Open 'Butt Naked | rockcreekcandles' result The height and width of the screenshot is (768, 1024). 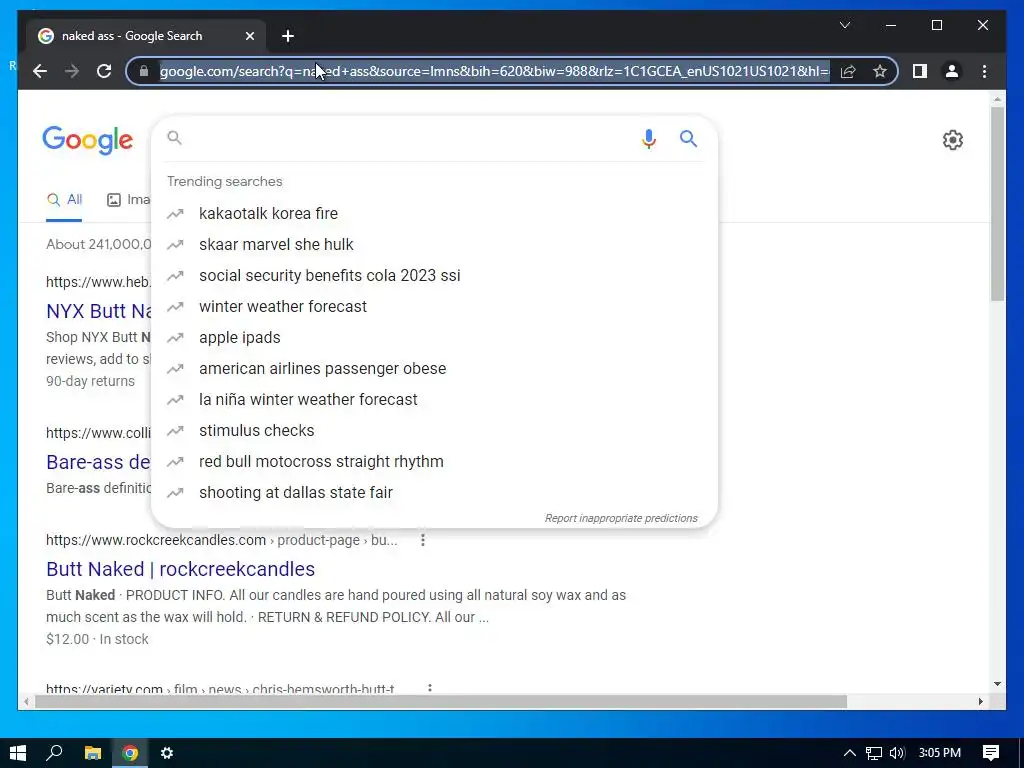180,569
